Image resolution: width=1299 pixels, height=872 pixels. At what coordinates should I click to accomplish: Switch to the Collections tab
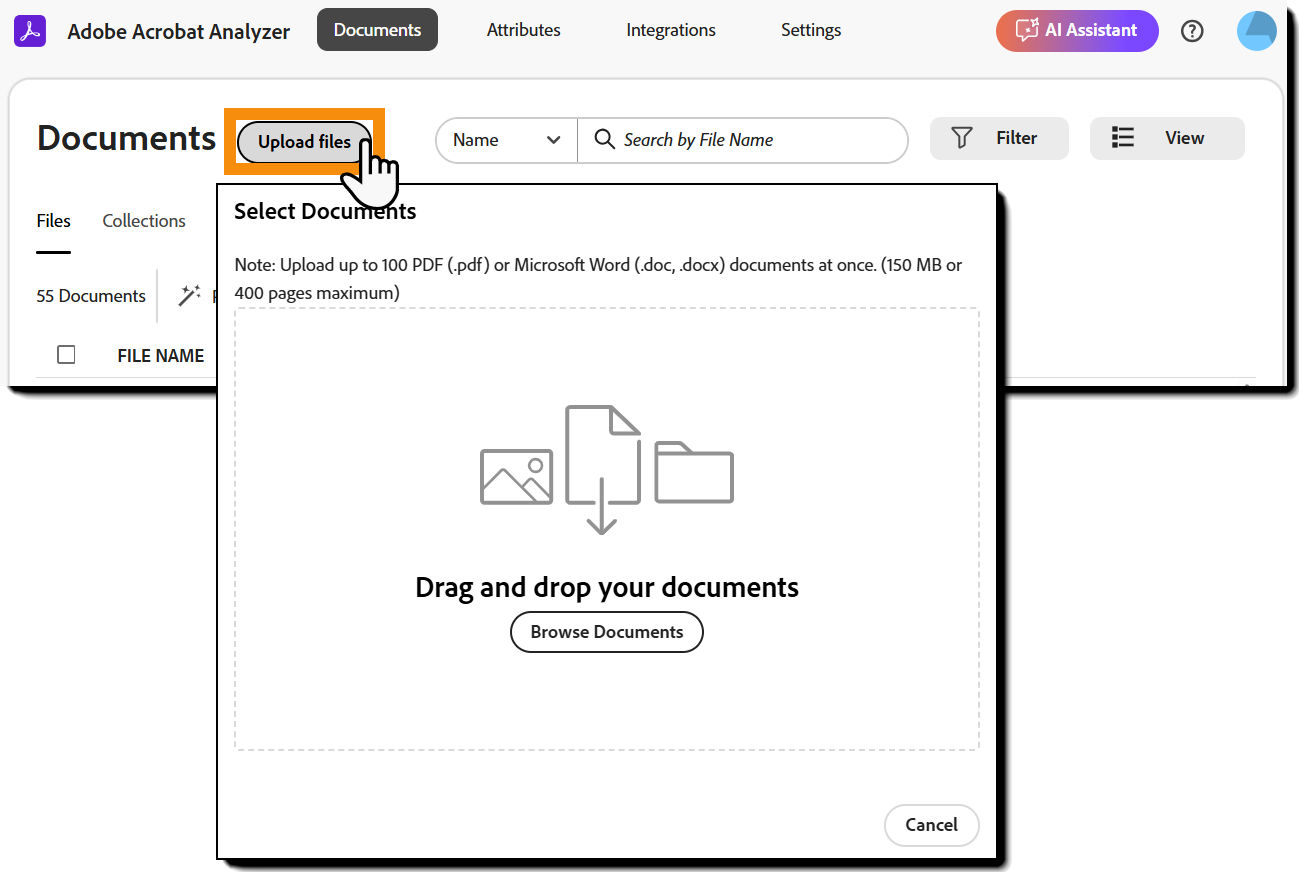(143, 220)
